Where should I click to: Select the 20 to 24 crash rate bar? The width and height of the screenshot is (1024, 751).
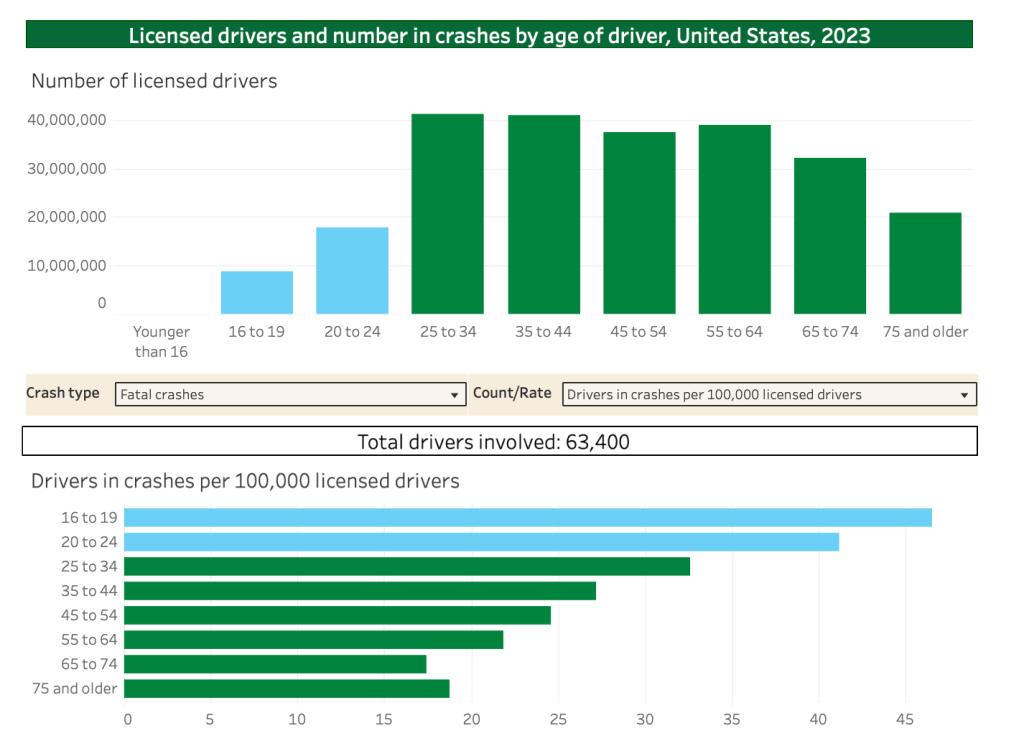pyautogui.click(x=481, y=542)
